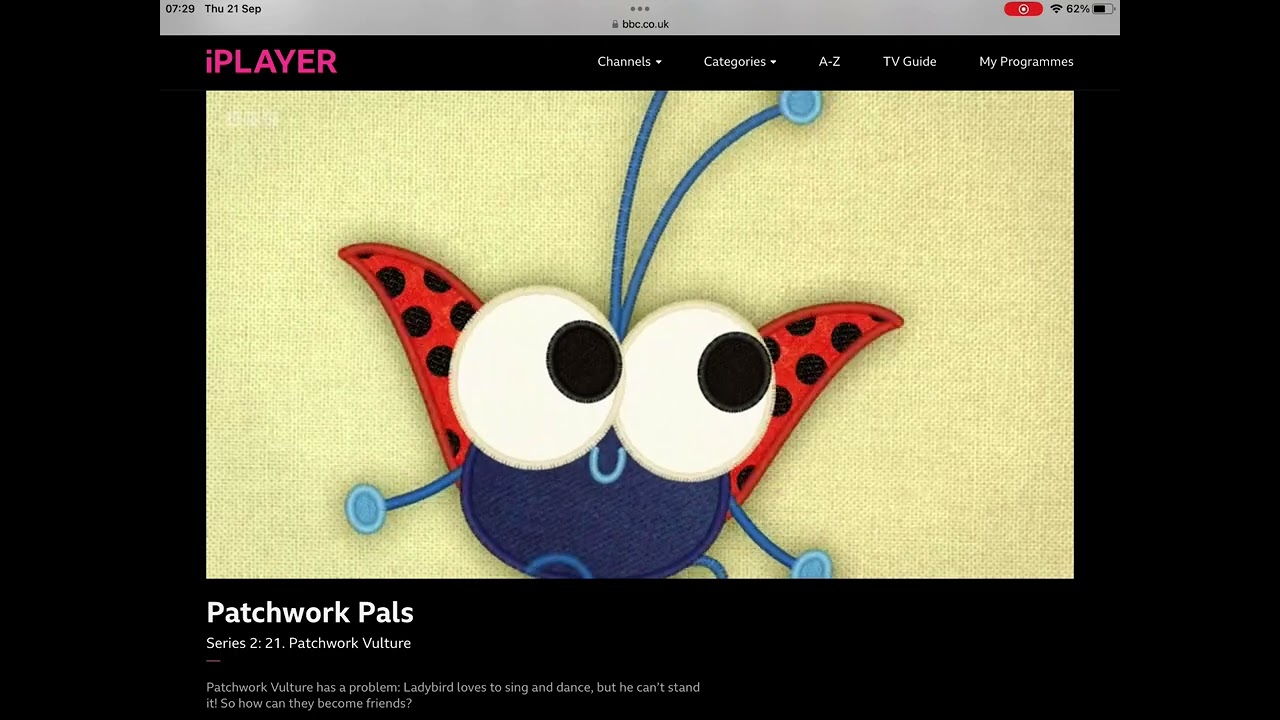Tap the Thu 21 Sep date
The height and width of the screenshot is (720, 1280).
point(233,9)
